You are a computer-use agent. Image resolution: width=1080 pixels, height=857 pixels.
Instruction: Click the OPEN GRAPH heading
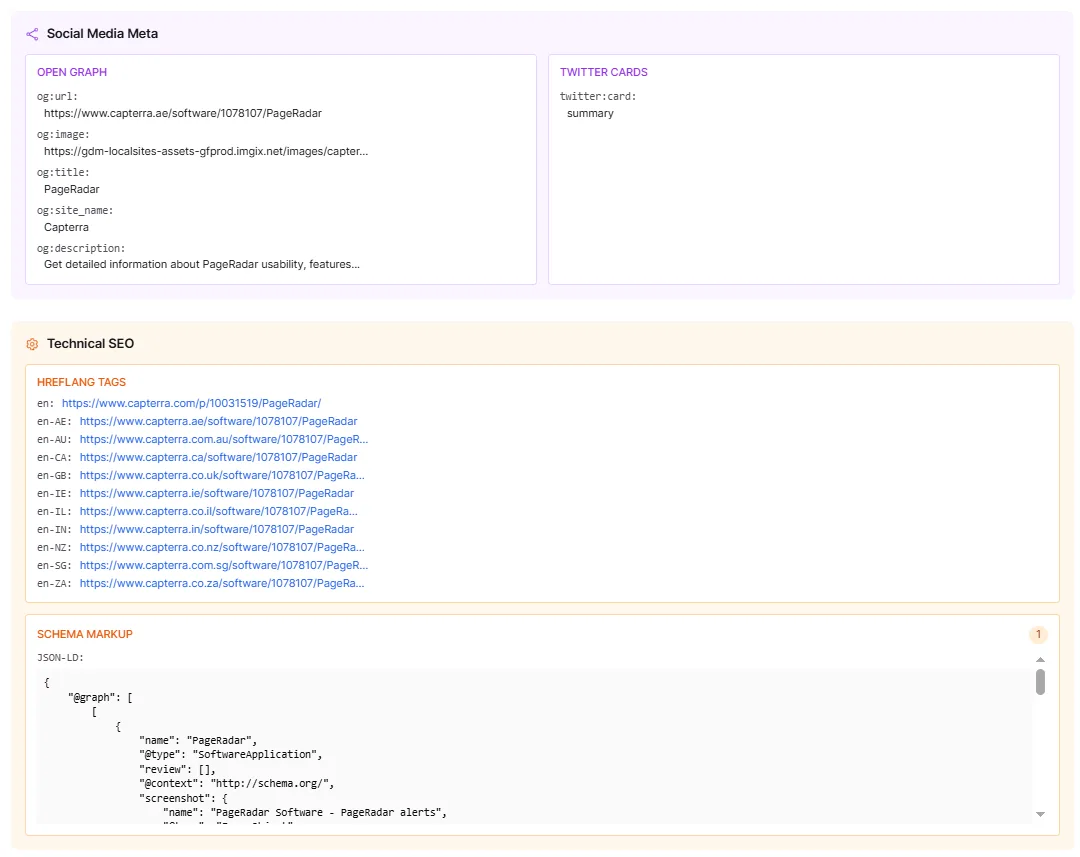72,72
